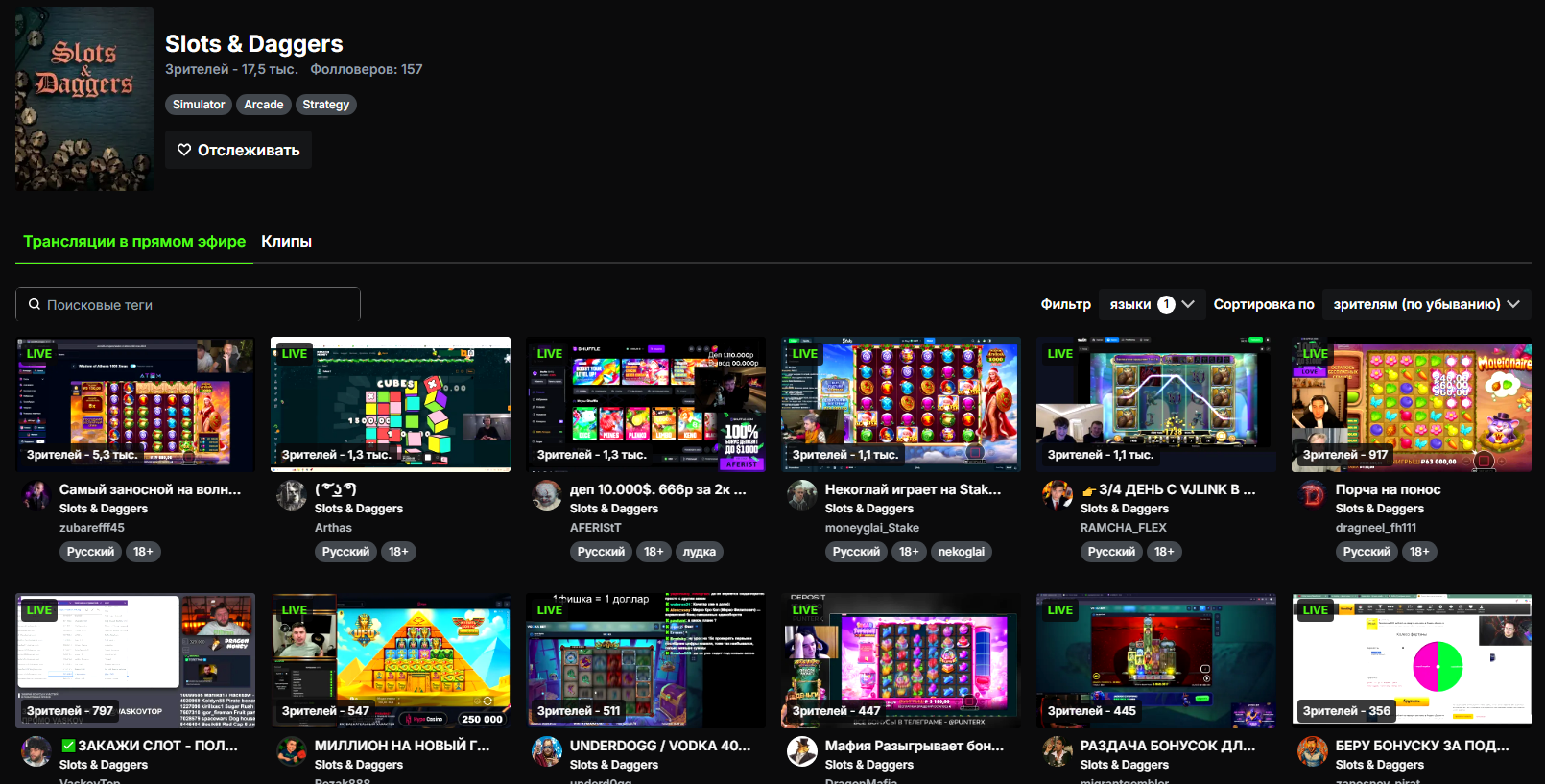Follow category with Отслеживать button
Screen dimensions: 1545x784
tap(238, 150)
